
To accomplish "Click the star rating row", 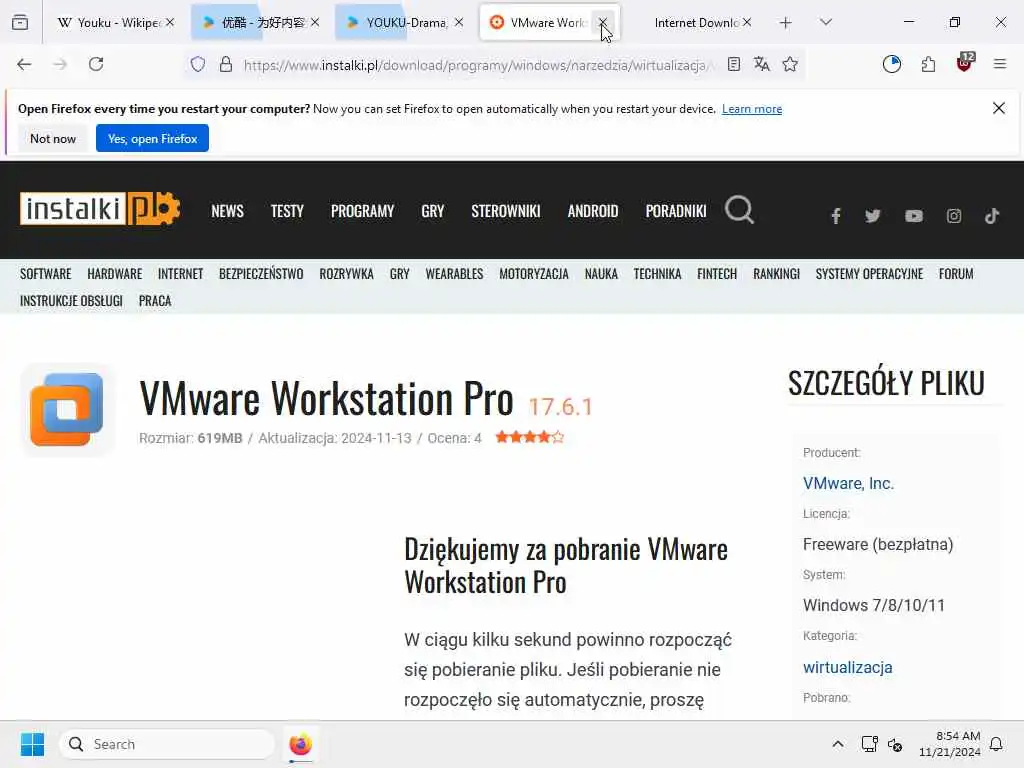I will coord(530,437).
